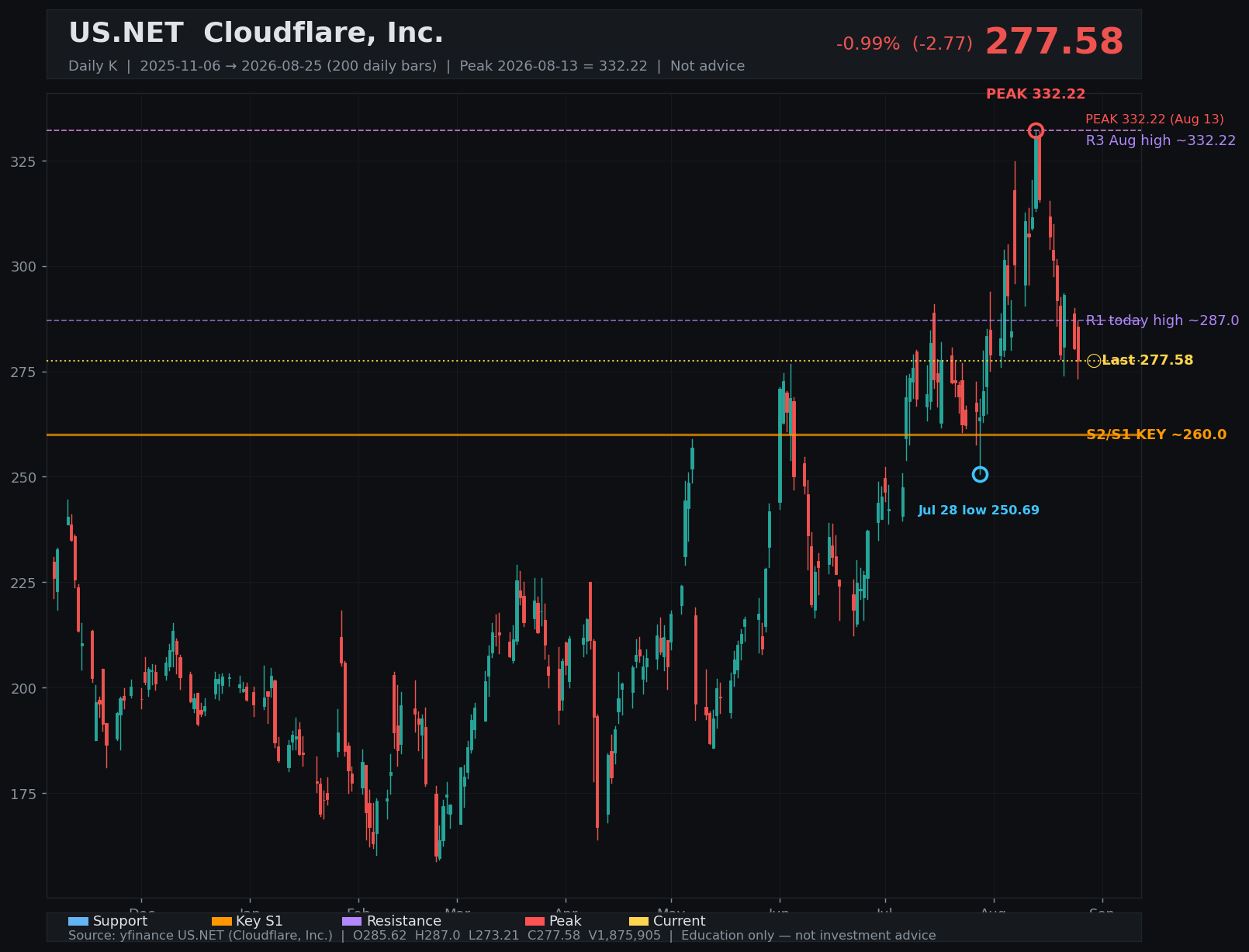Select the orange Key S1 legend swatch
The width and height of the screenshot is (1249, 952).
pos(222,921)
